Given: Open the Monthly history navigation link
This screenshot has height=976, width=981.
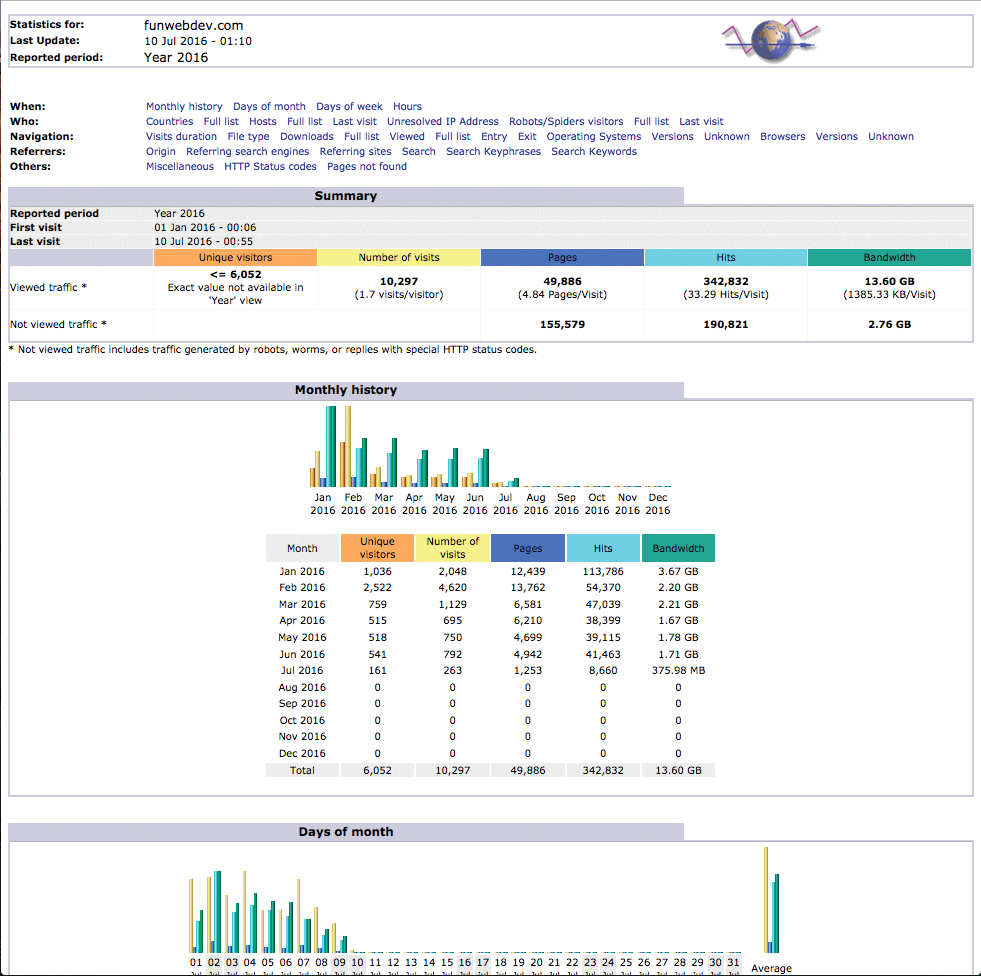Looking at the screenshot, I should click(x=184, y=107).
